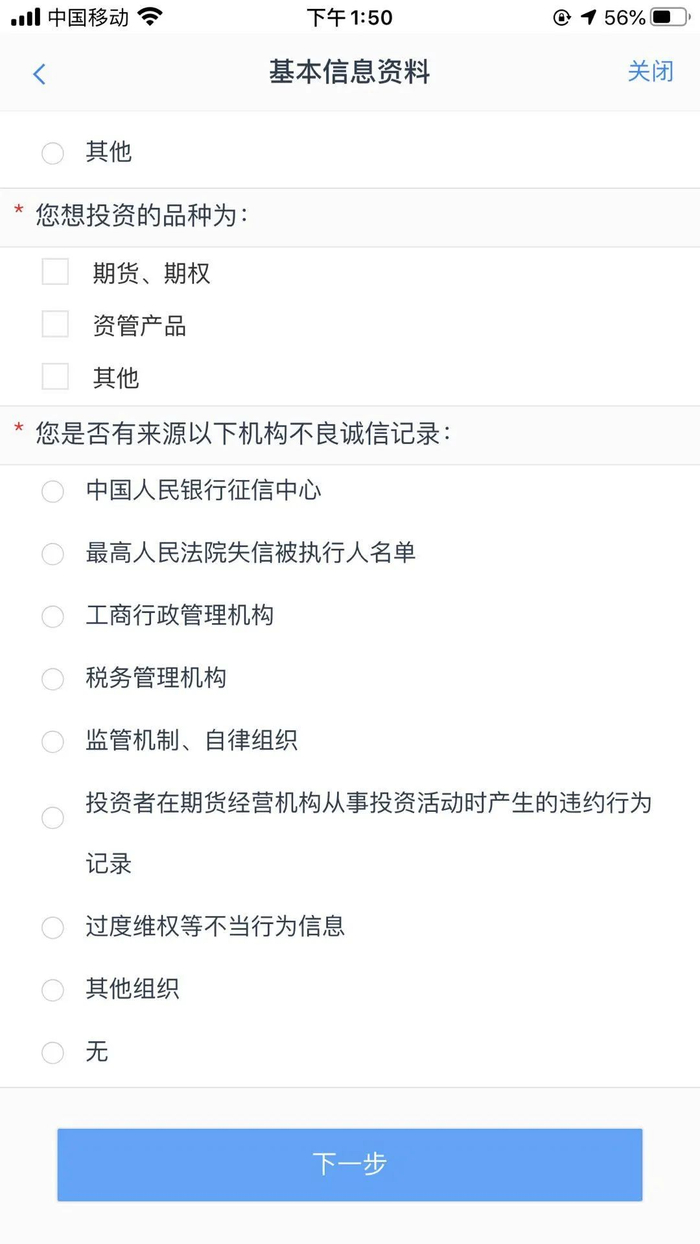Select the 其他 radio at top

click(x=53, y=153)
